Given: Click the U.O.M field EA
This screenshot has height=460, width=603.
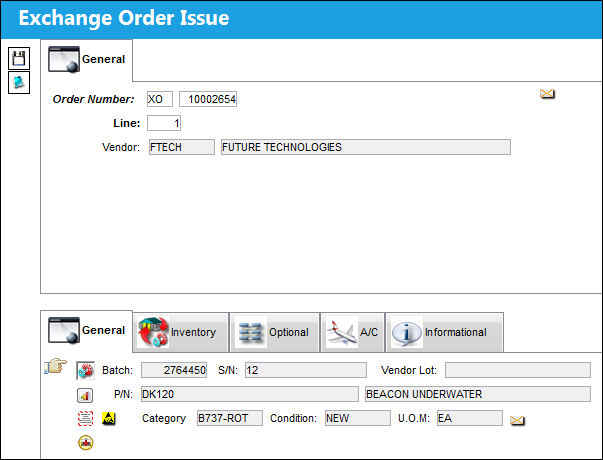Looking at the screenshot, I should tap(470, 418).
